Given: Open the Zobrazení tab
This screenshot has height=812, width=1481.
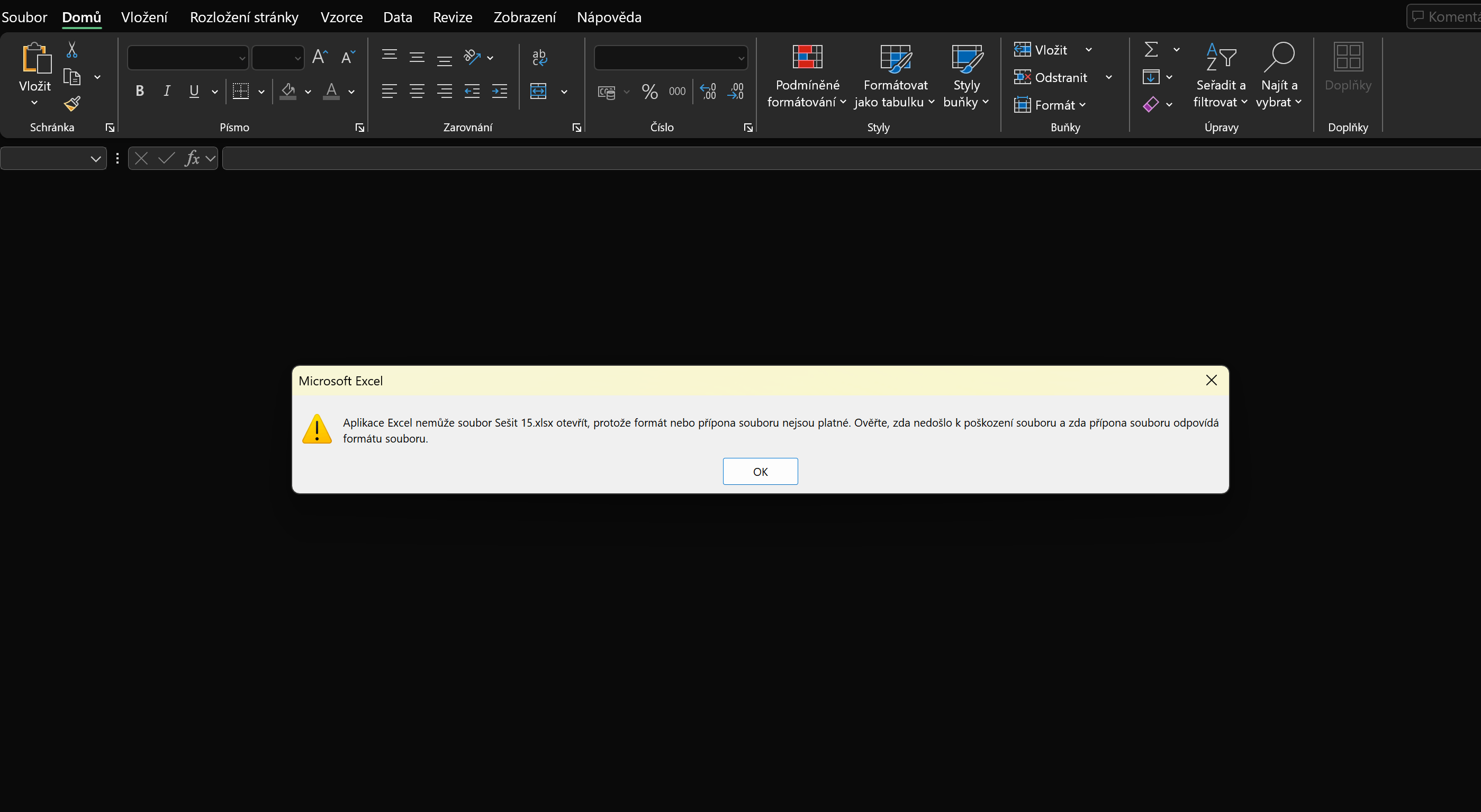Looking at the screenshot, I should coord(525,17).
